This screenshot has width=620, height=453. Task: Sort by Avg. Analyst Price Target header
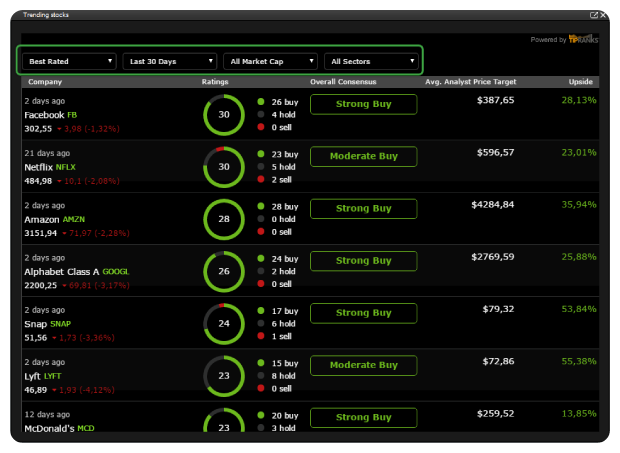click(x=471, y=82)
